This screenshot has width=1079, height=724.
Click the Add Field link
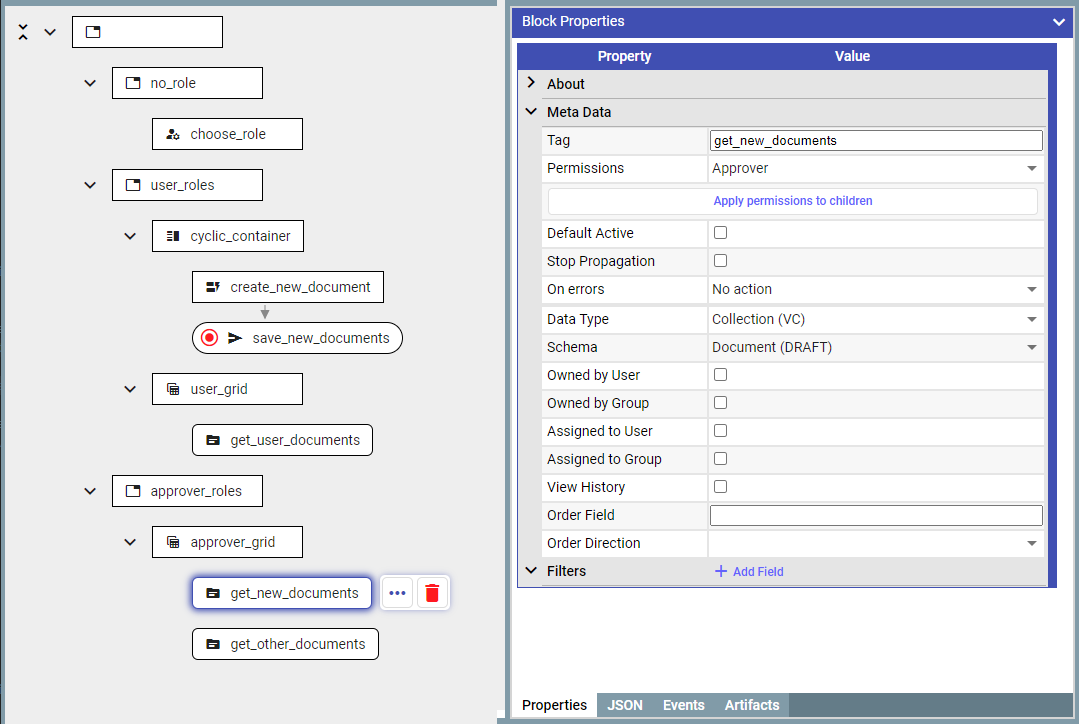click(749, 571)
